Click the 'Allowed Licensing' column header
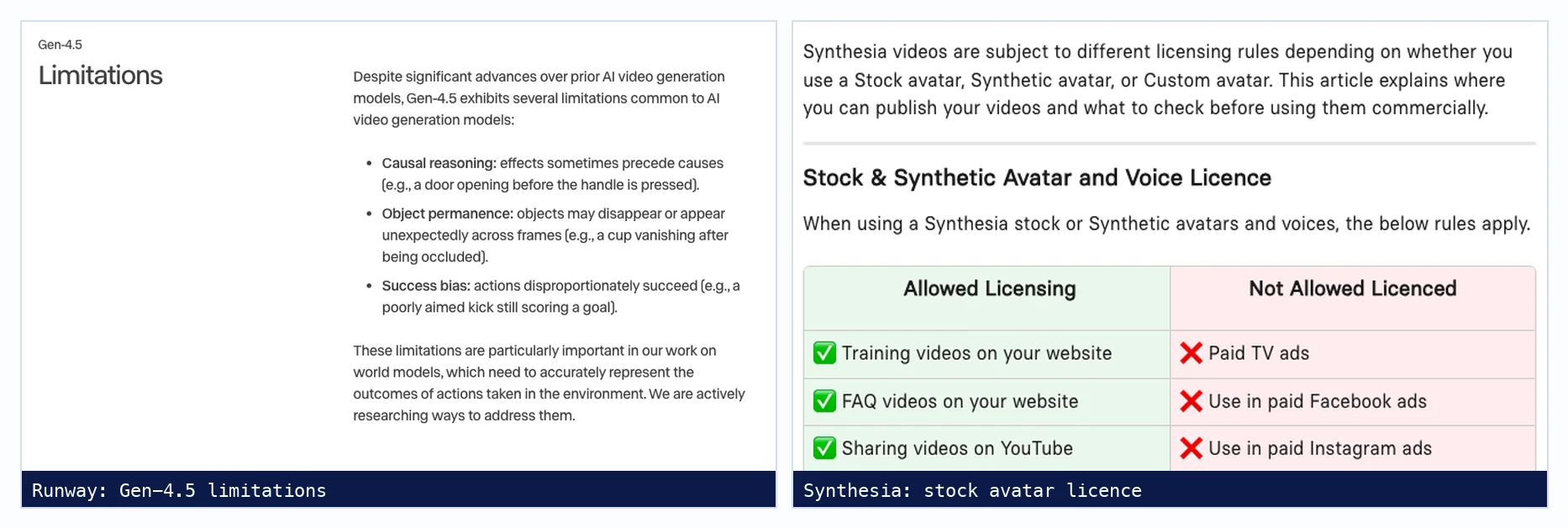This screenshot has height=528, width=1568. pos(989,288)
